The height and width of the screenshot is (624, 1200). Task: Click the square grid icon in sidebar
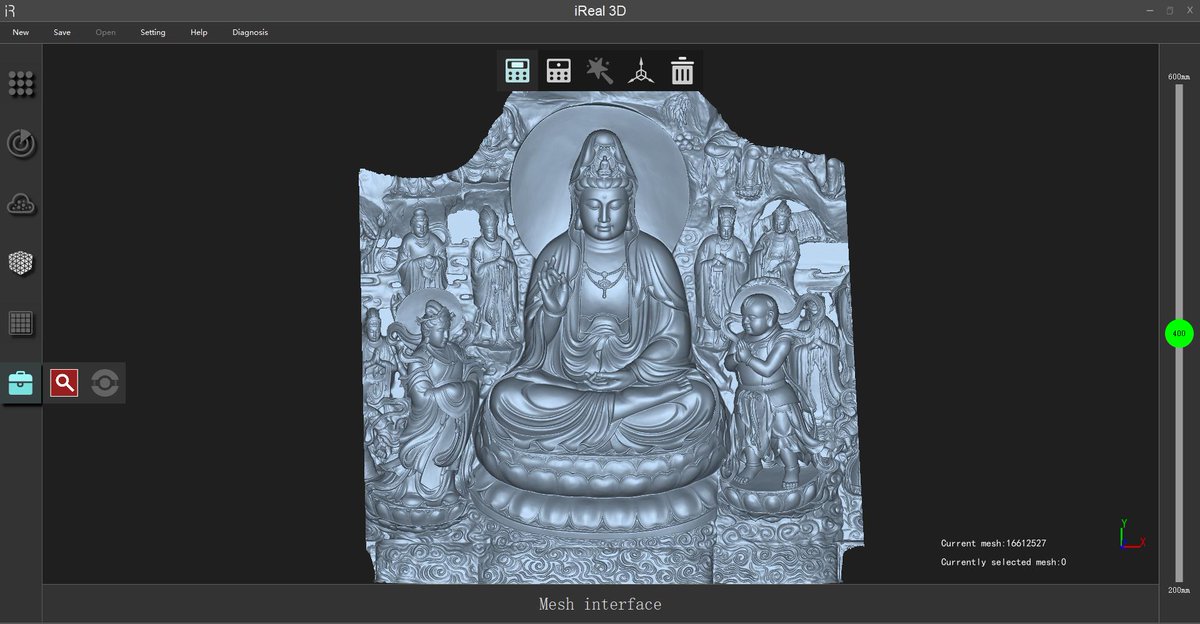[21, 323]
